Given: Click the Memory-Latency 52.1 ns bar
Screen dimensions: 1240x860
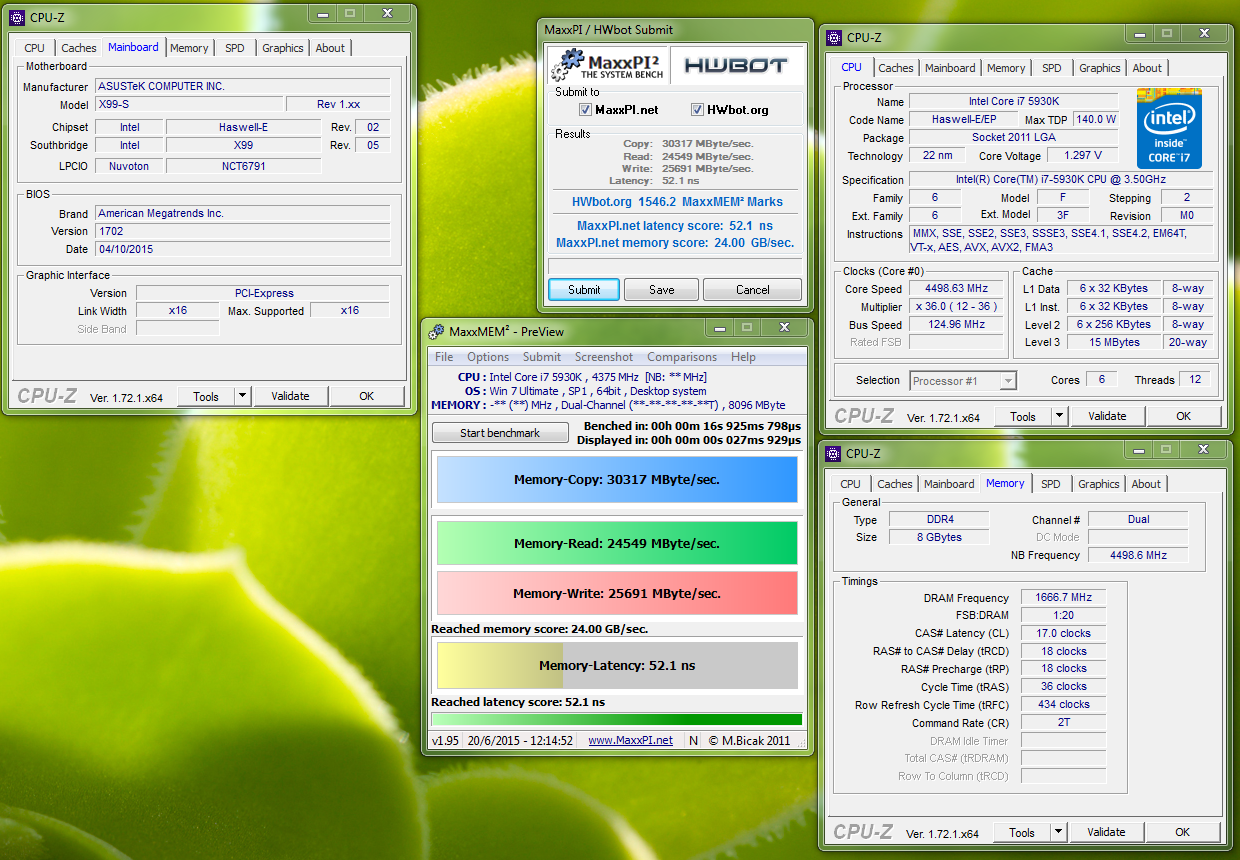Looking at the screenshot, I should coord(617,666).
